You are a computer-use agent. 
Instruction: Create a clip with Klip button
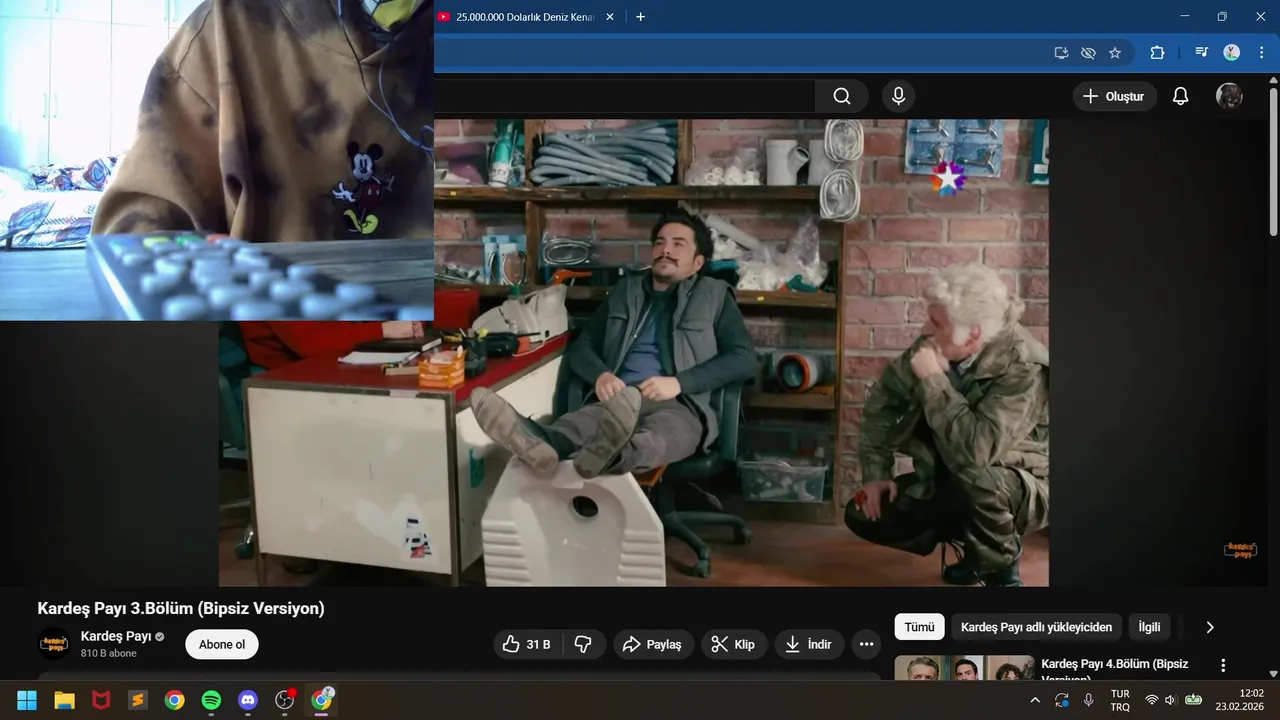(734, 644)
